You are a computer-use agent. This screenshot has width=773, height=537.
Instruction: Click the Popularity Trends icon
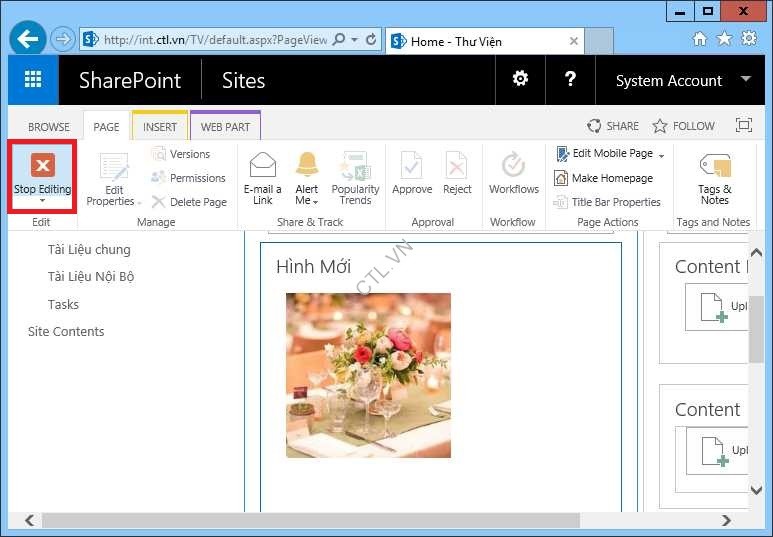click(355, 166)
